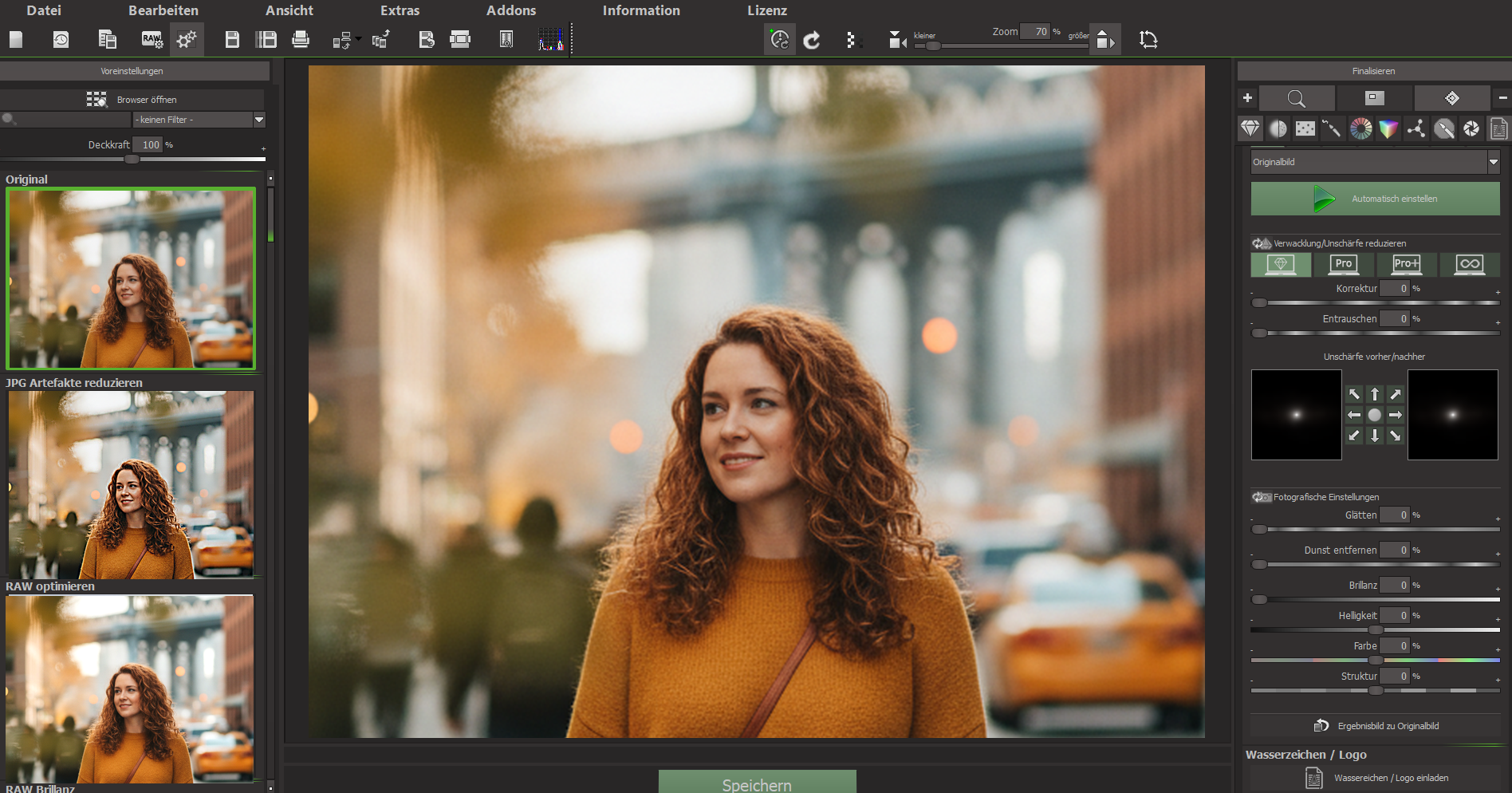Click the Finalisieren panel header
This screenshot has height=793, width=1512.
pyautogui.click(x=1373, y=71)
